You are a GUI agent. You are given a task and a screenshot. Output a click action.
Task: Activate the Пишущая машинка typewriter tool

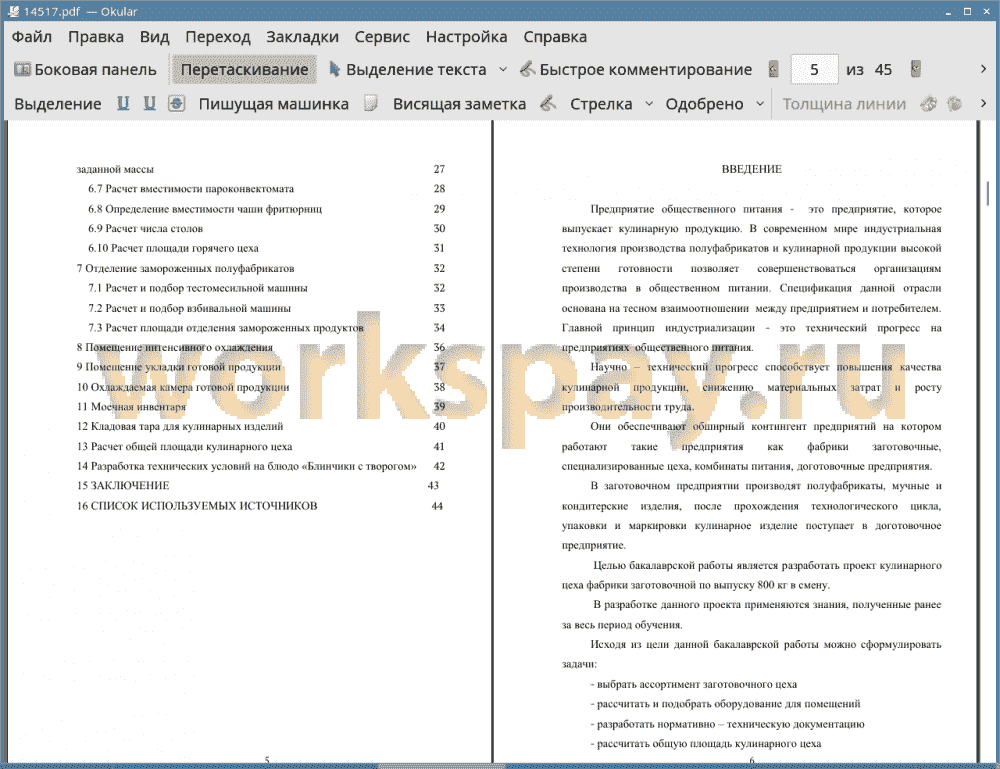coord(274,104)
